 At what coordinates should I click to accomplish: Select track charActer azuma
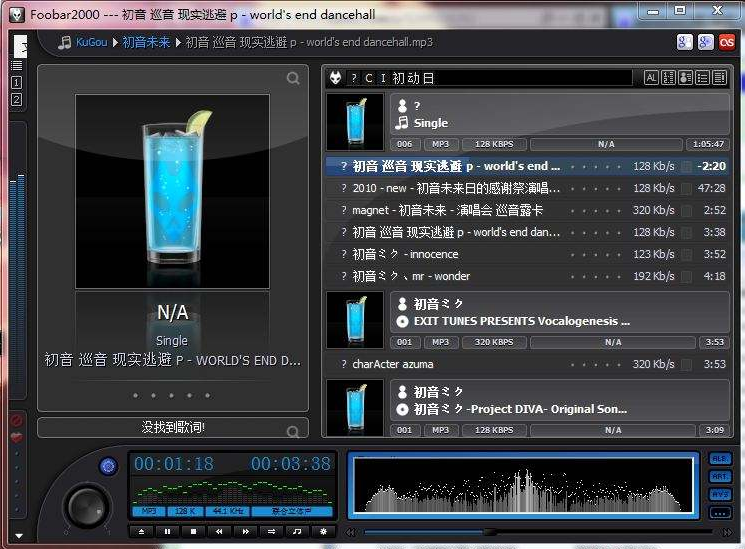pos(527,364)
